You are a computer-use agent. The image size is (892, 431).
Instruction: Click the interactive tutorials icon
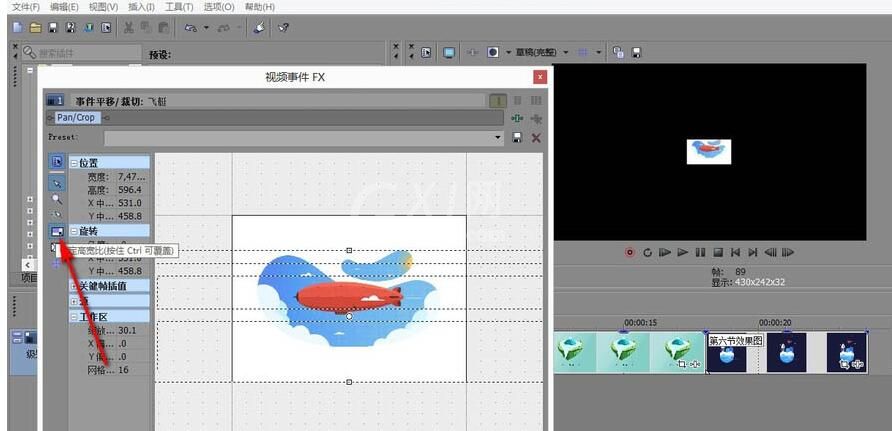259,27
